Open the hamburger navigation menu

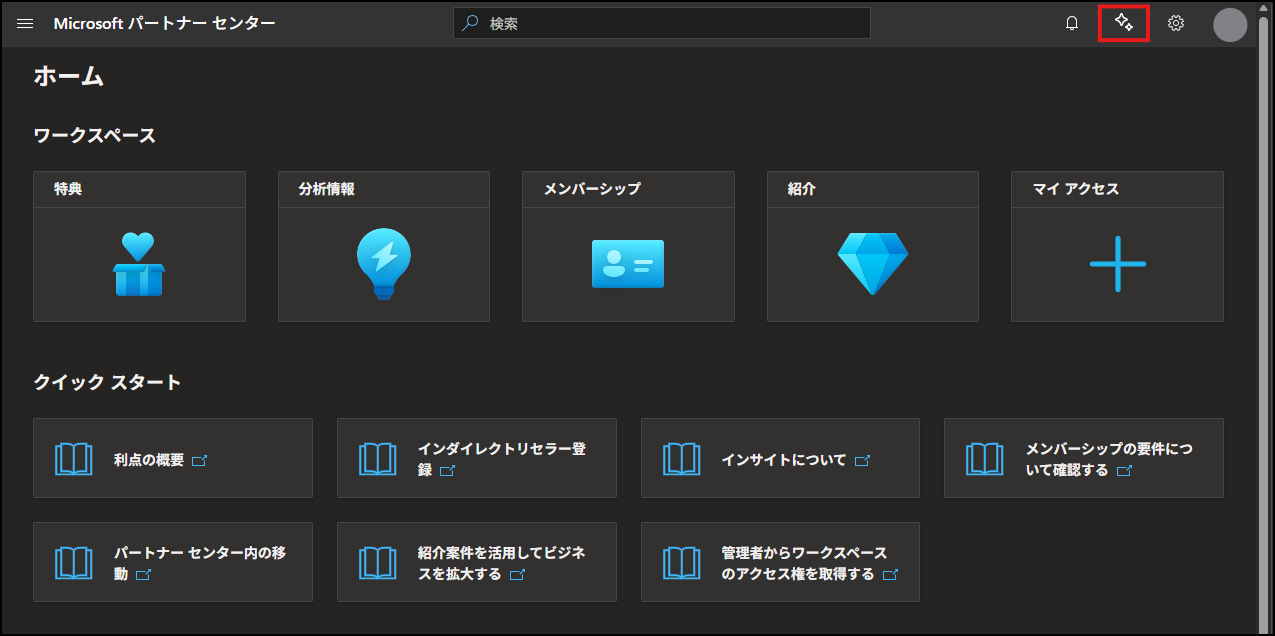[x=26, y=23]
